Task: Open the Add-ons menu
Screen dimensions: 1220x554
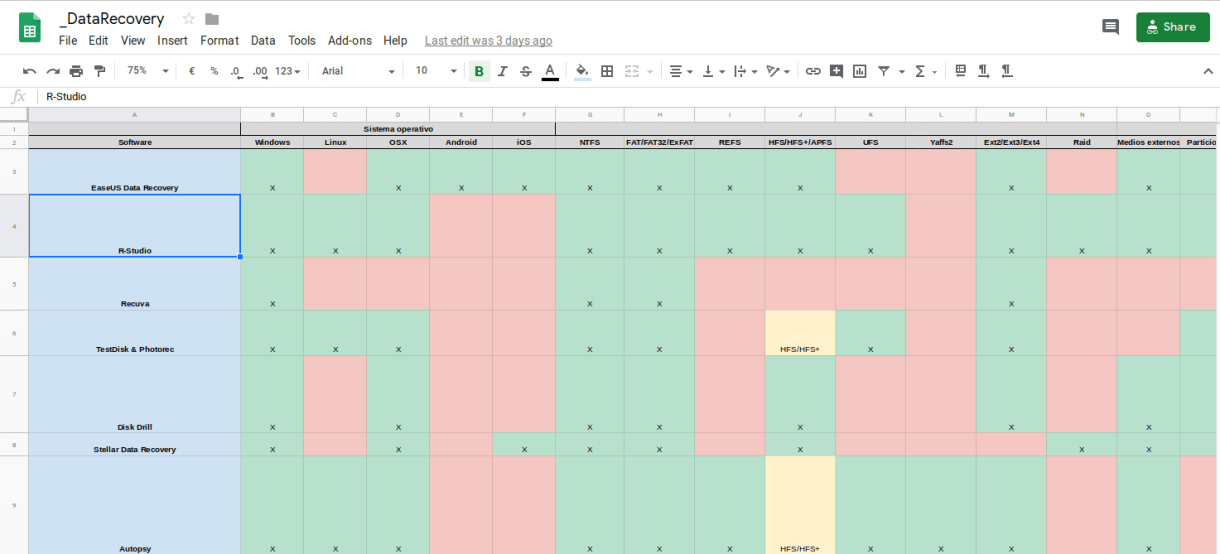Action: point(349,41)
